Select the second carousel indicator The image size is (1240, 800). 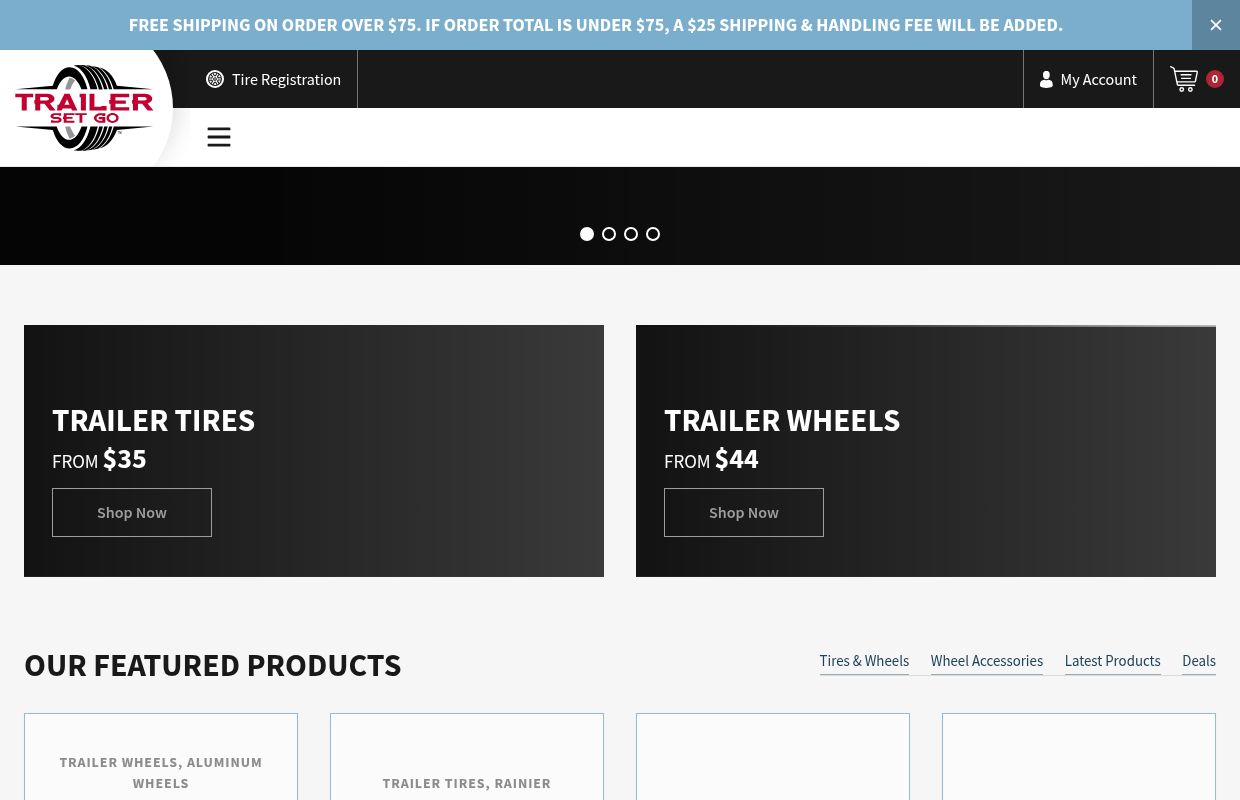(x=609, y=234)
